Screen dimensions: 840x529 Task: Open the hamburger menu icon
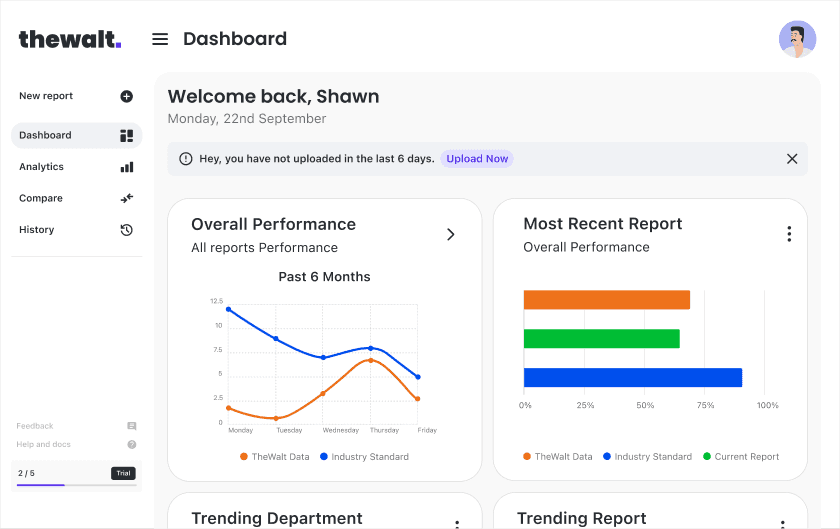(x=160, y=39)
